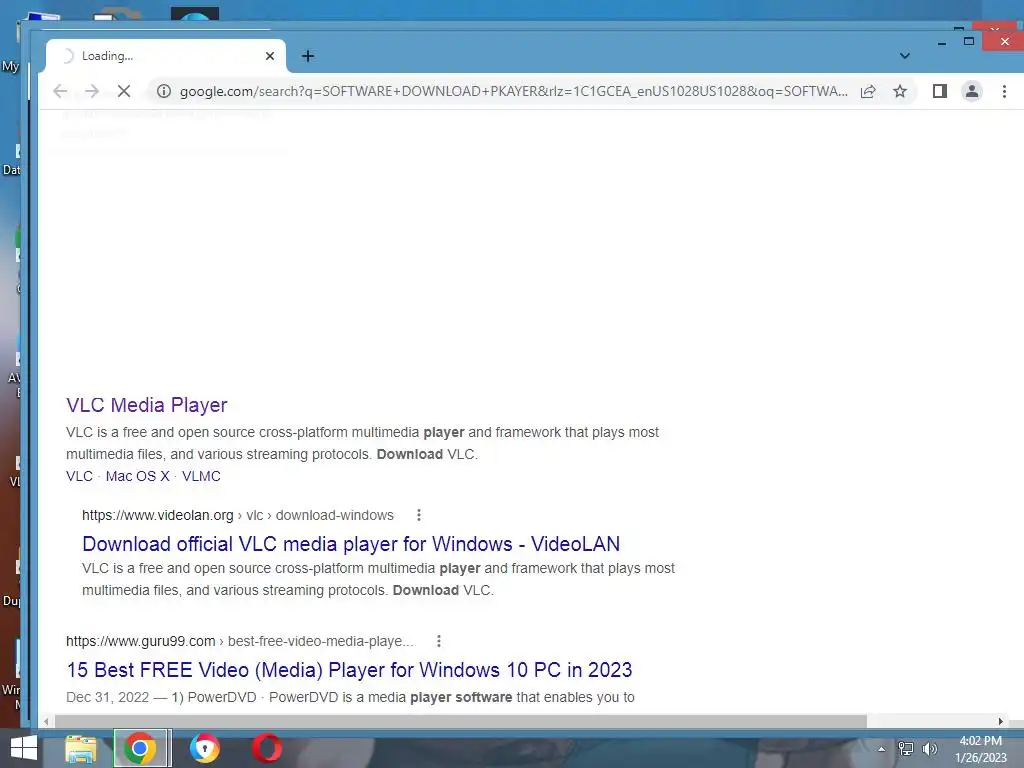Bookmark this tab with the star icon
Image resolution: width=1024 pixels, height=768 pixels.
click(900, 91)
